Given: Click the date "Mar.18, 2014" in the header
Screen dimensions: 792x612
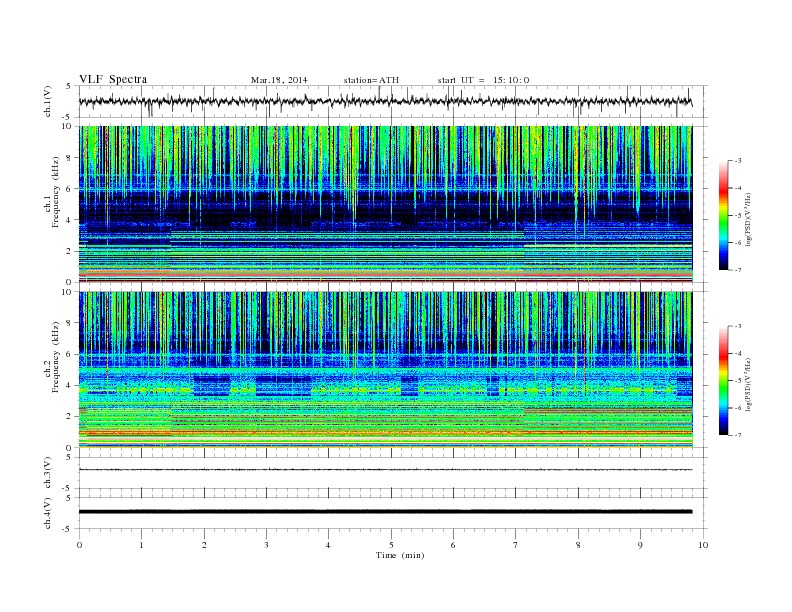Looking at the screenshot, I should pos(279,80).
